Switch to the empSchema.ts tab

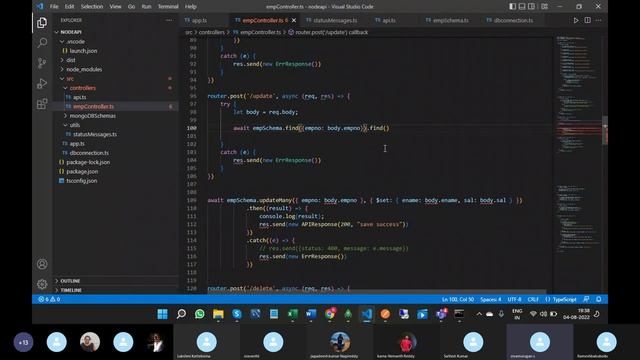point(450,20)
